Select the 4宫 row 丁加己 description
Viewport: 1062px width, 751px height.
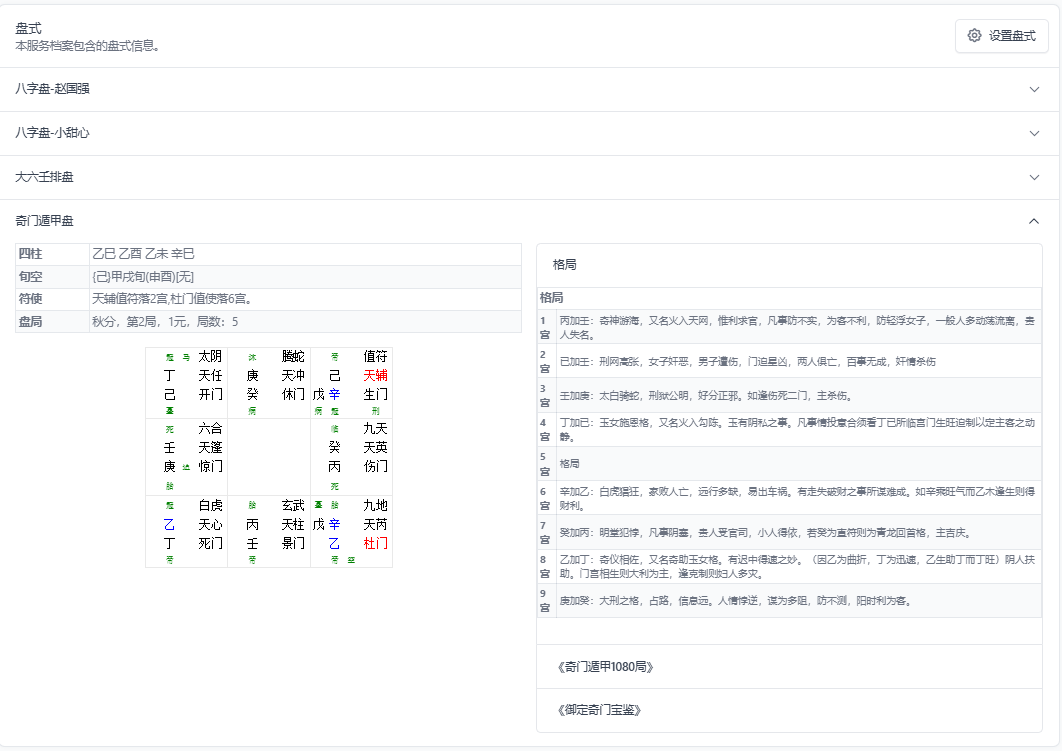[x=797, y=429]
